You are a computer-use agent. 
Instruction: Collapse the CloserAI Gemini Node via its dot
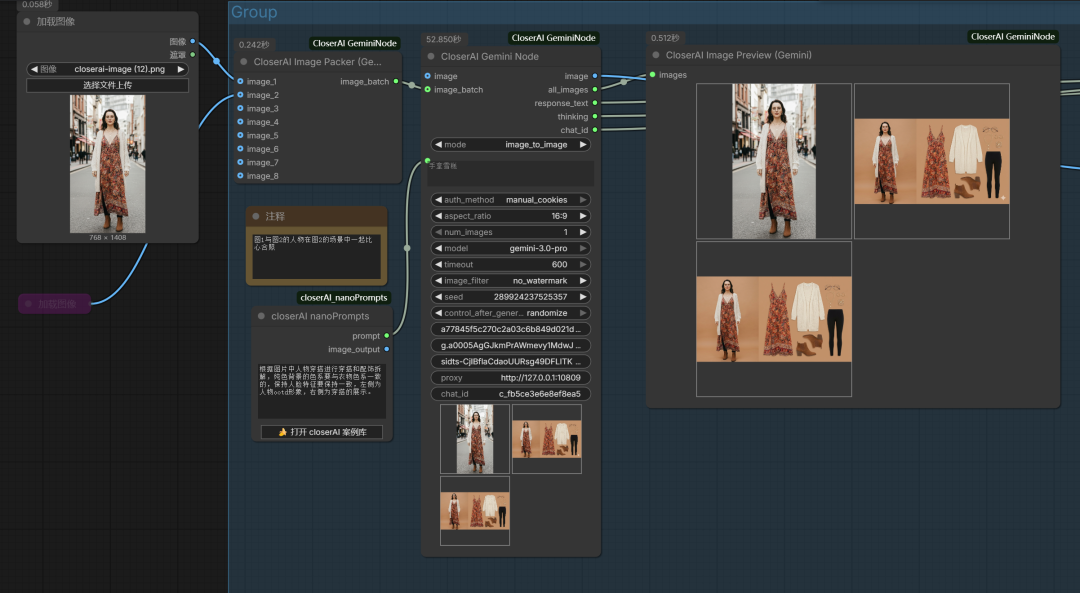click(431, 57)
